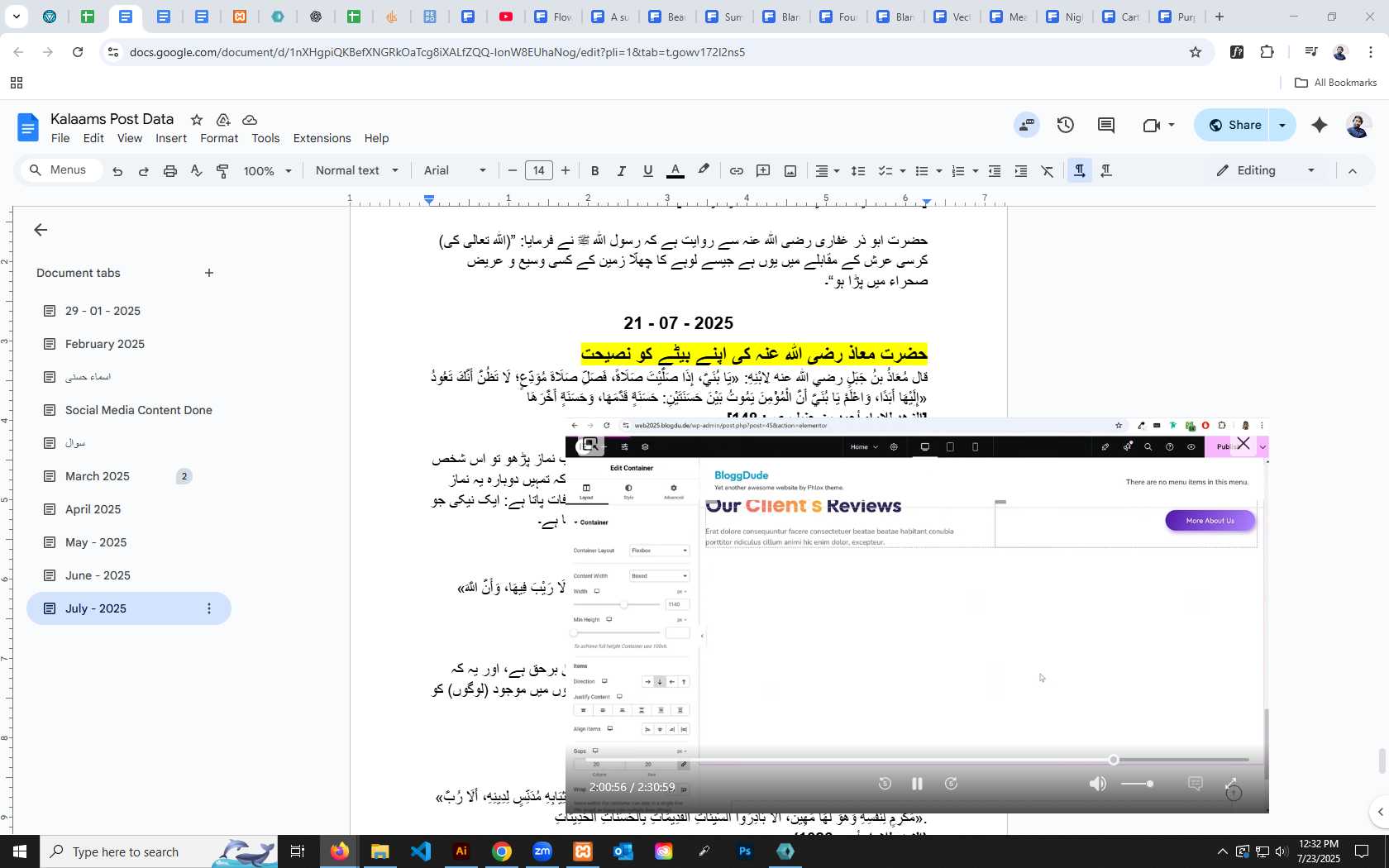The image size is (1389, 868).
Task: Open the Arial font dropdown
Action: click(456, 171)
